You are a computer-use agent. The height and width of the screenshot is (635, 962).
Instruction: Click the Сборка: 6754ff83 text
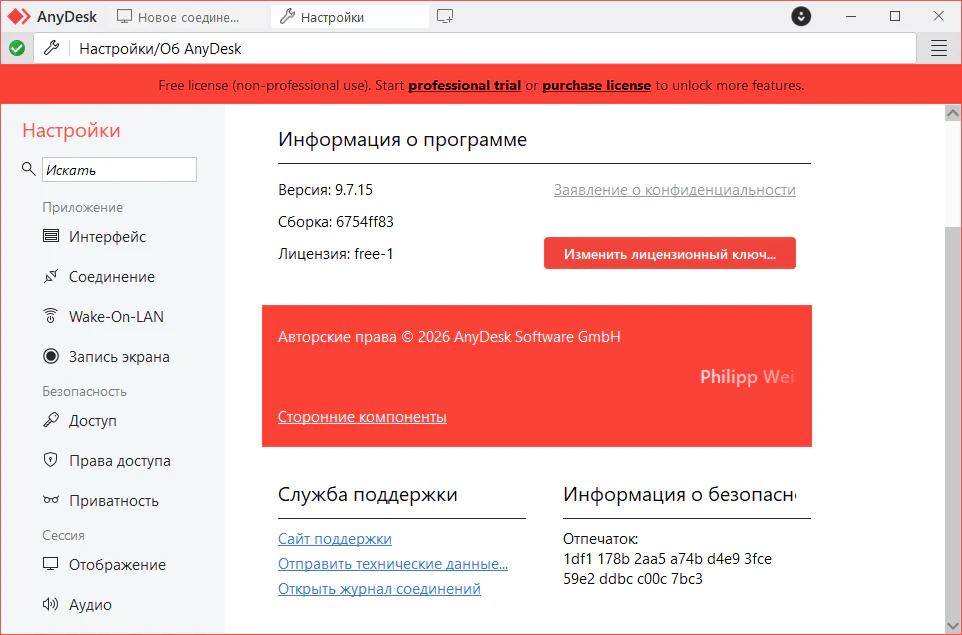coord(336,221)
